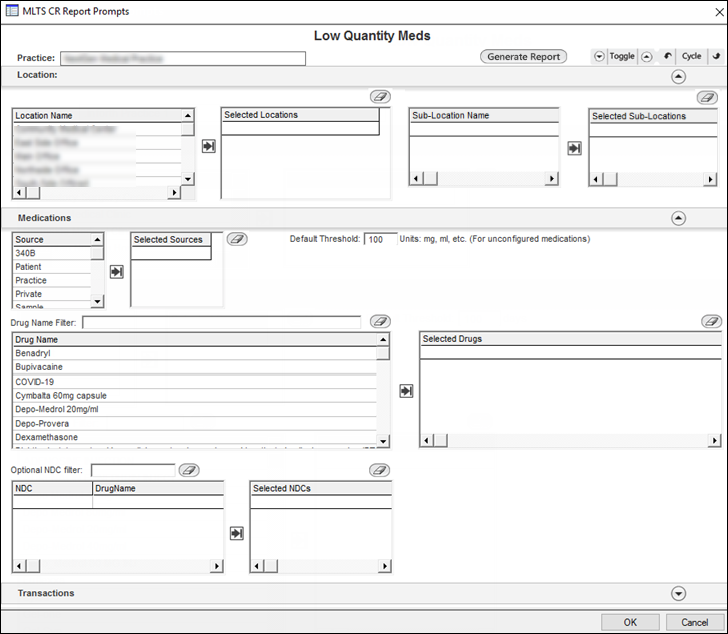Click the NDC column header
This screenshot has height=634, width=728.
coord(52,488)
